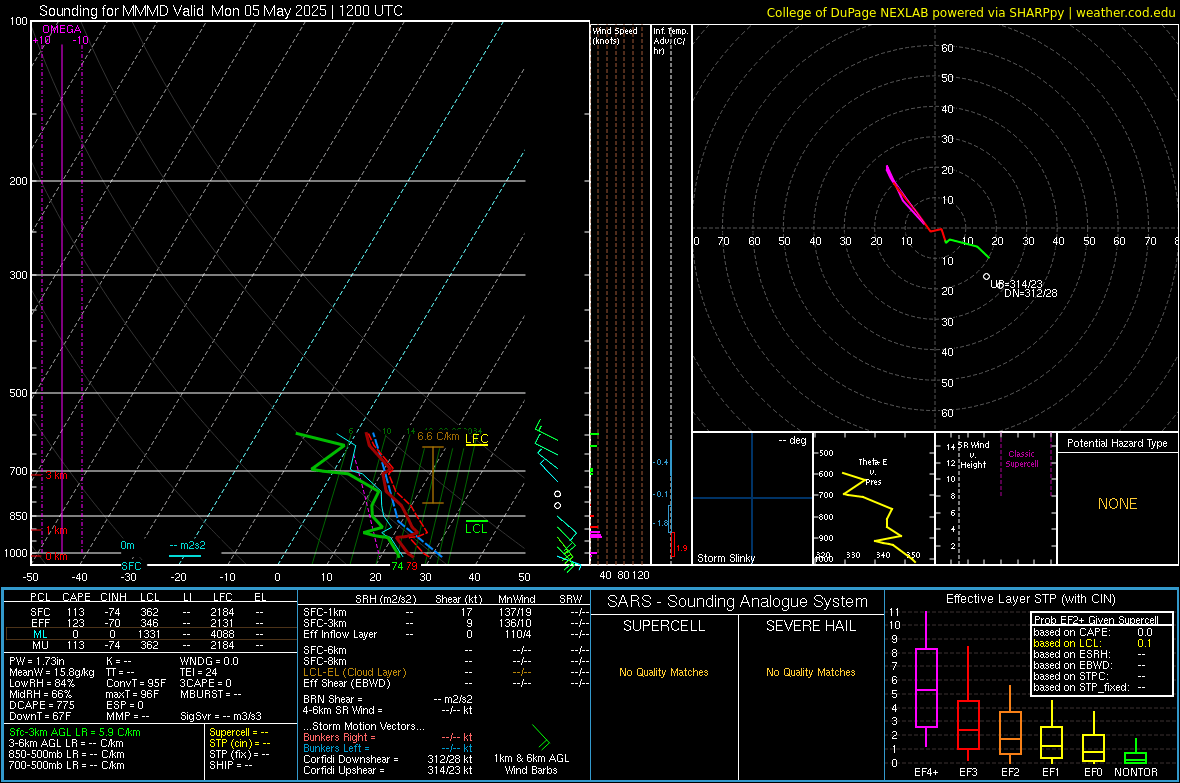Image resolution: width=1180 pixels, height=783 pixels.
Task: Click the WNDG = 0.0 value
Action: click(209, 661)
